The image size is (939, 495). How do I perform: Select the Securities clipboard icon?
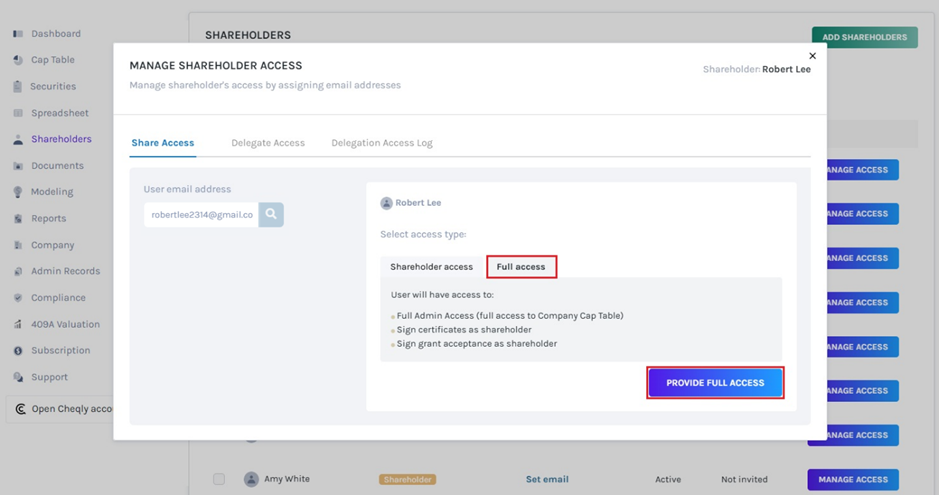pos(18,86)
